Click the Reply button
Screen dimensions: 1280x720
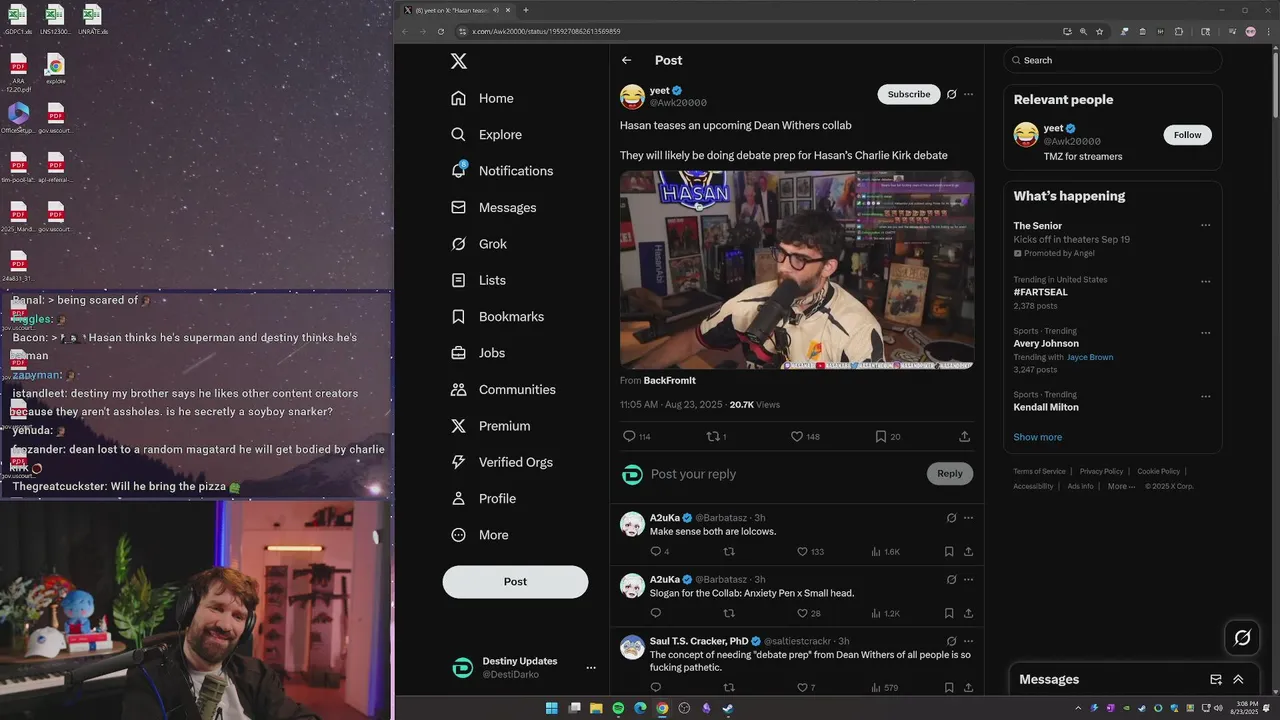(950, 474)
